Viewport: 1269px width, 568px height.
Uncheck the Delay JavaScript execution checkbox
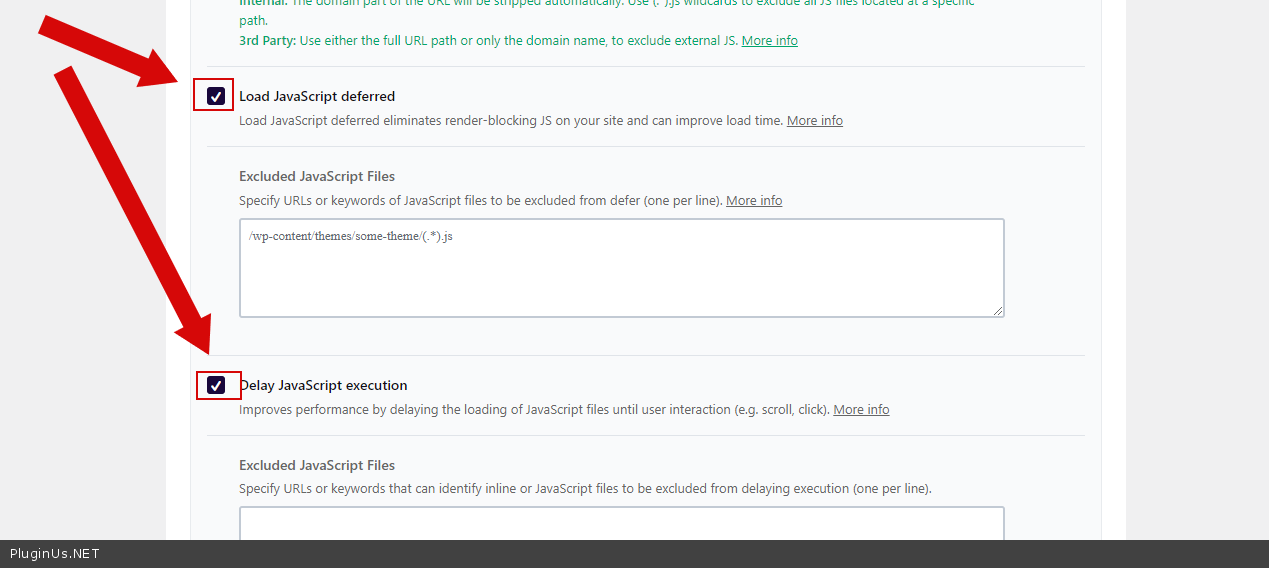pos(216,385)
